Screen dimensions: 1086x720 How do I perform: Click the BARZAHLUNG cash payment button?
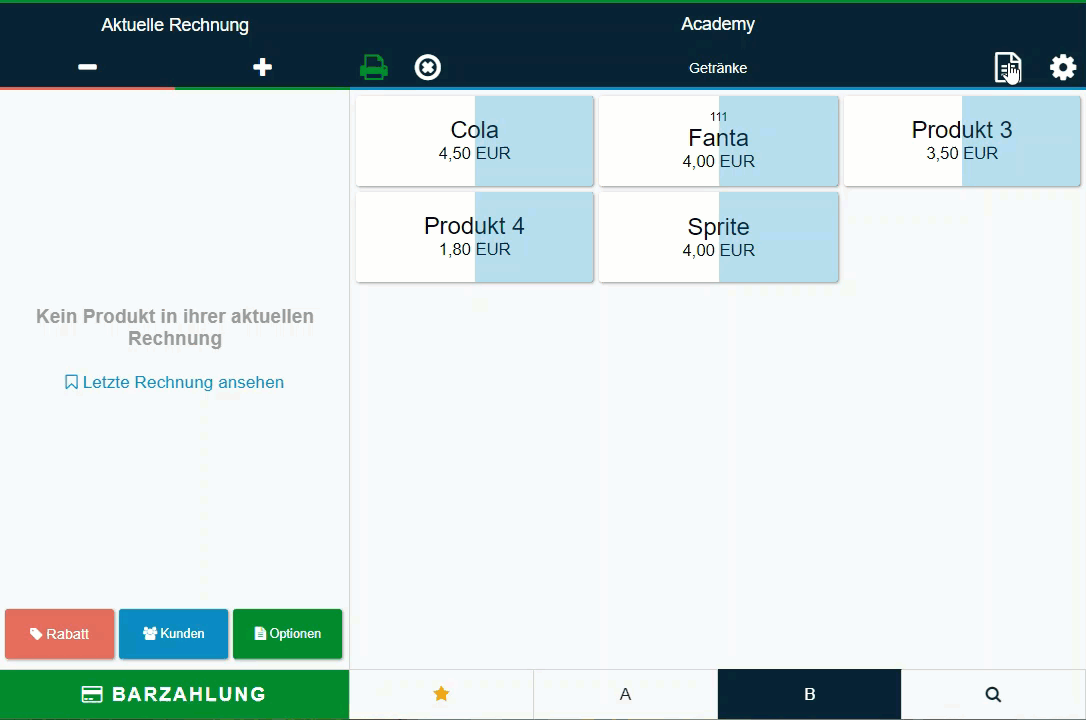(175, 694)
